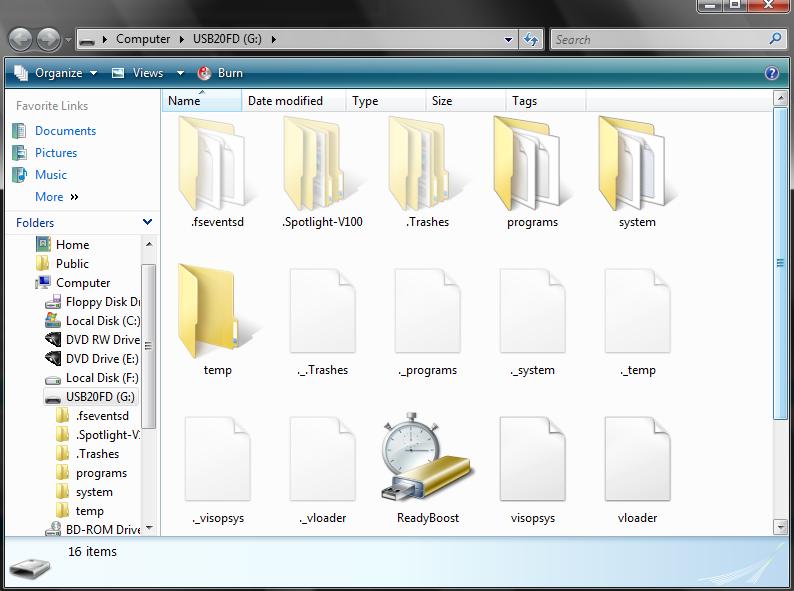Select the ._.Trashes file icon
This screenshot has height=591, width=794.
323,311
